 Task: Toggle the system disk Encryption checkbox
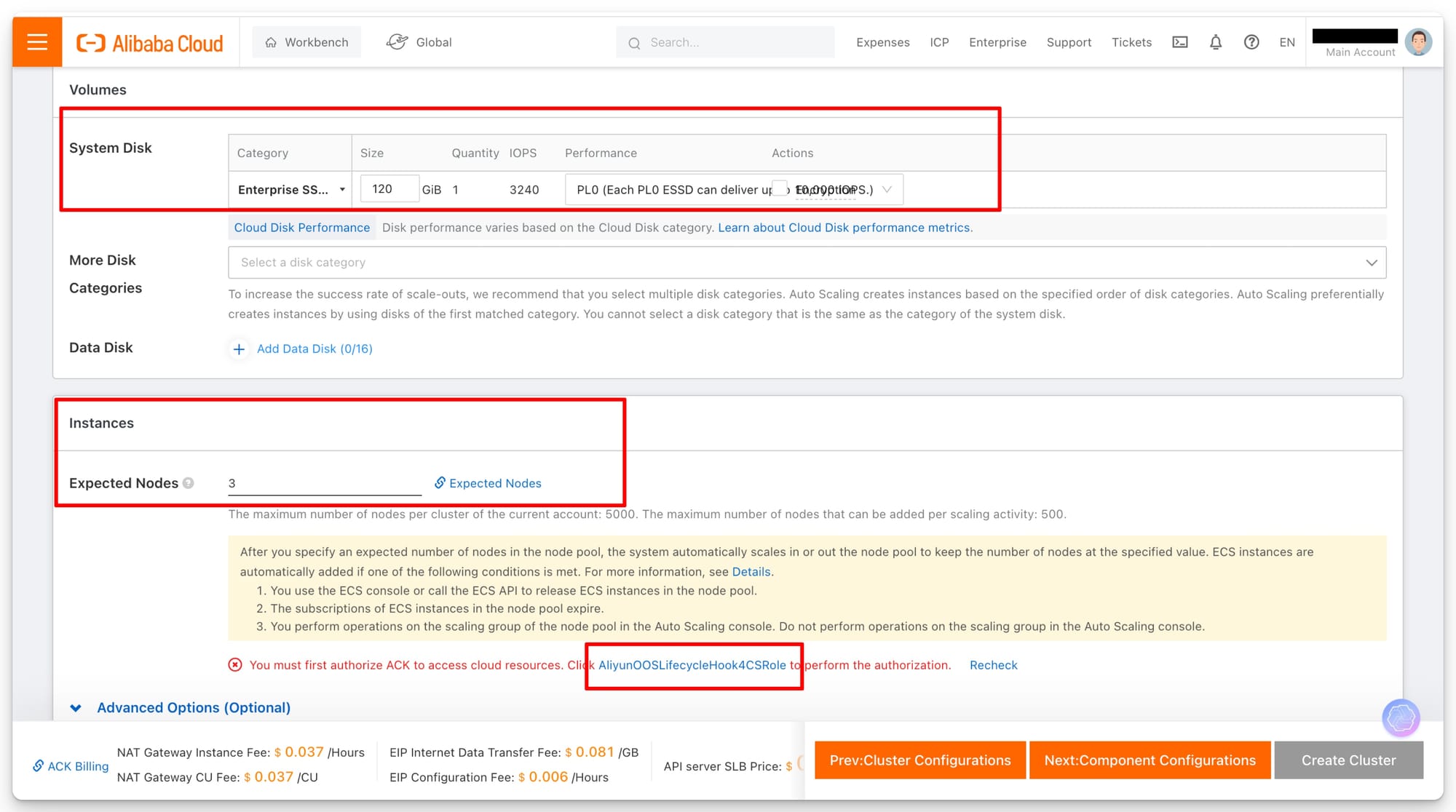pos(780,188)
